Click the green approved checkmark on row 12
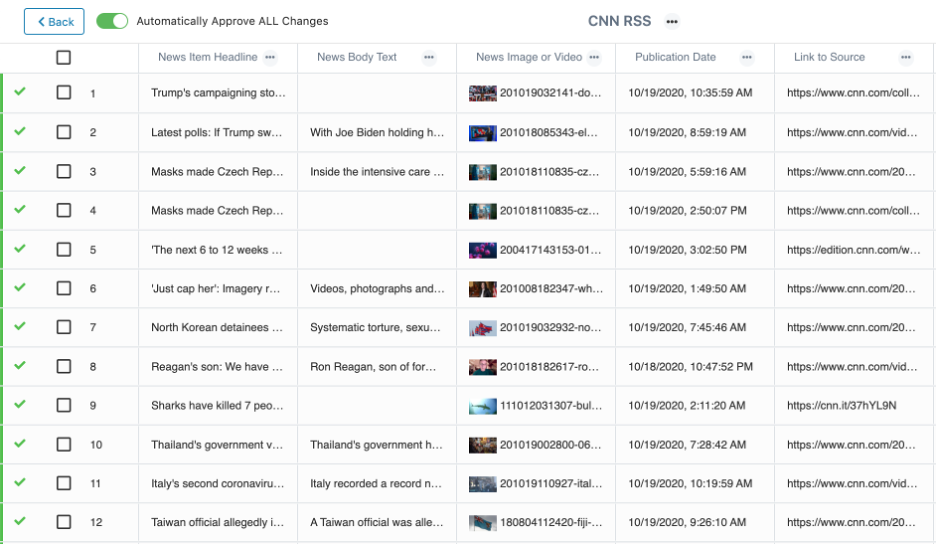Viewport: 936px width, 544px height. coord(20,521)
